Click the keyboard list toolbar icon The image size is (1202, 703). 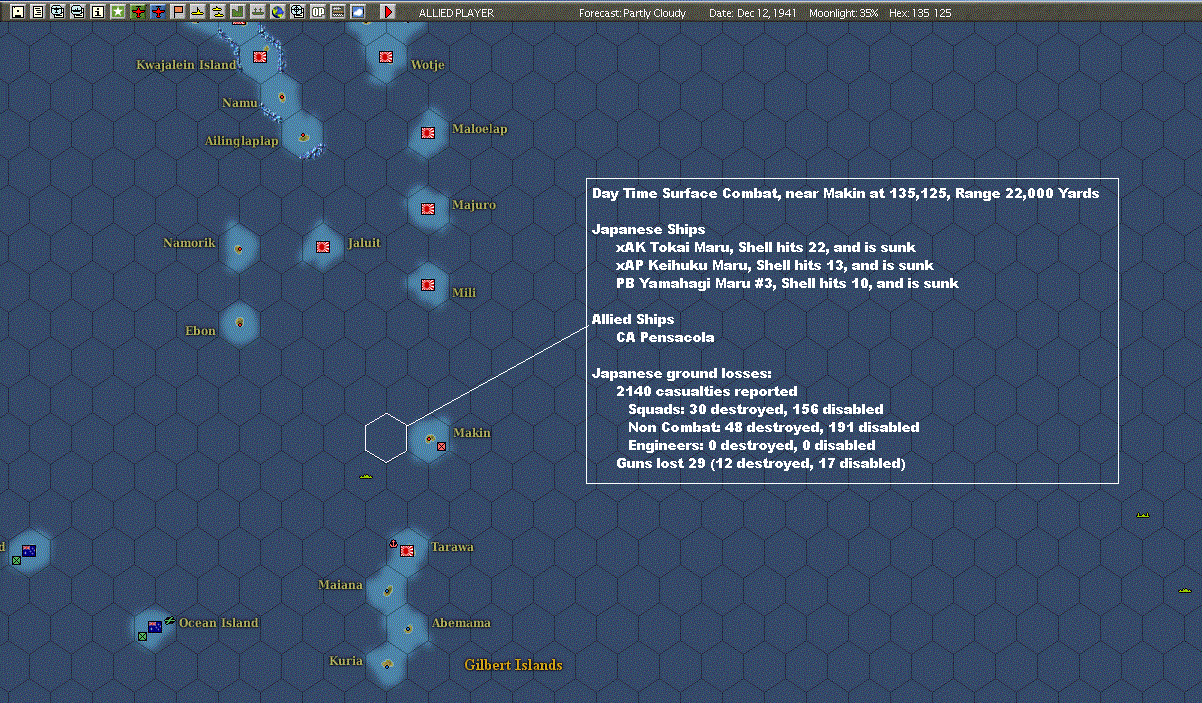pyautogui.click(x=338, y=12)
